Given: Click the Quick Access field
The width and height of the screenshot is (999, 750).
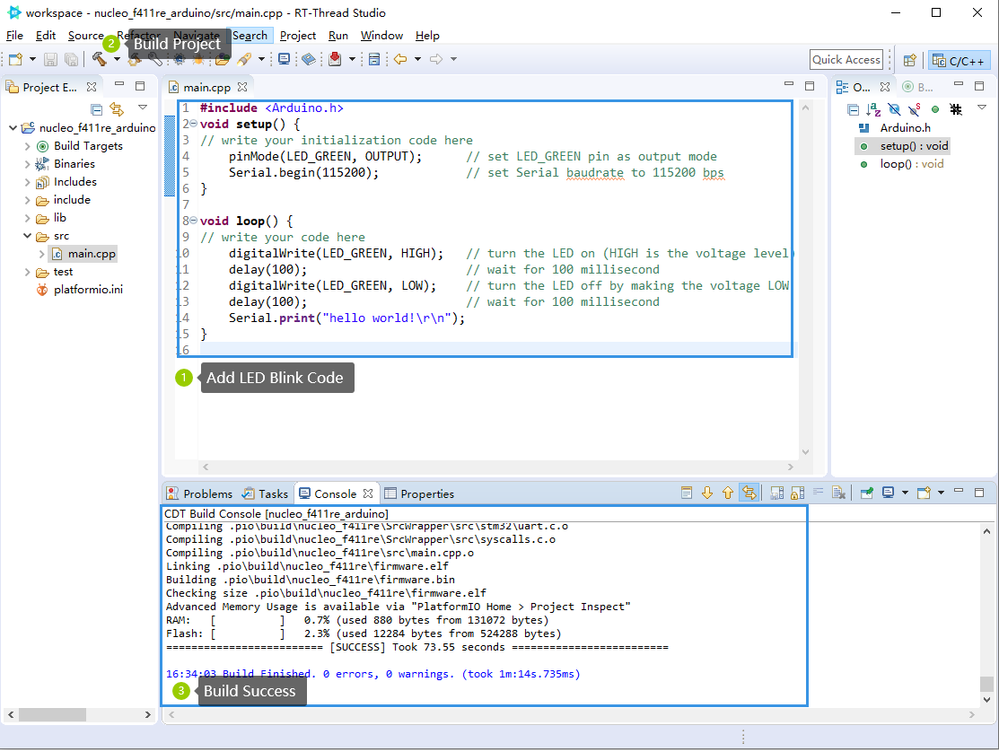Looking at the screenshot, I should pos(847,60).
